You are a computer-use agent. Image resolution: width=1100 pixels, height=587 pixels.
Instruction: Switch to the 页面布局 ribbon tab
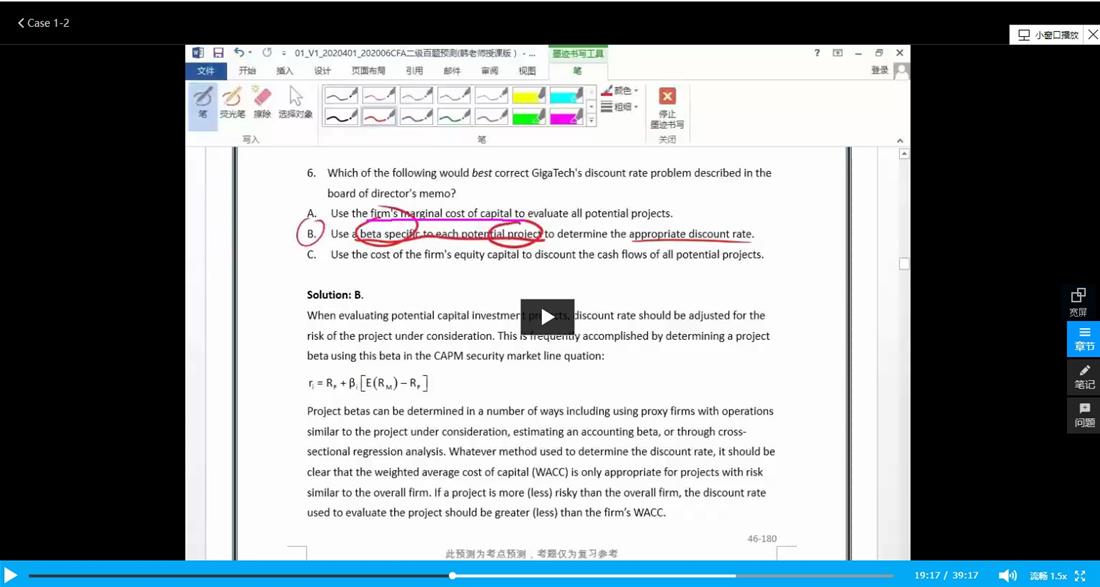point(368,71)
